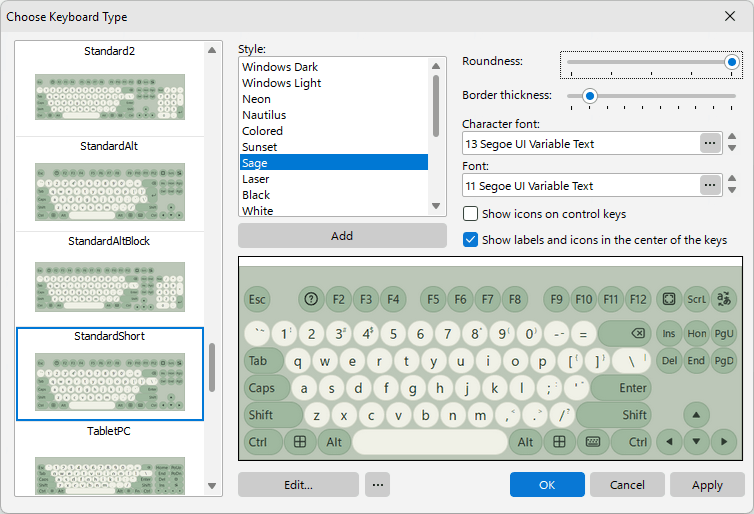The width and height of the screenshot is (754, 514).
Task: Select the Colored style
Action: tap(334, 131)
